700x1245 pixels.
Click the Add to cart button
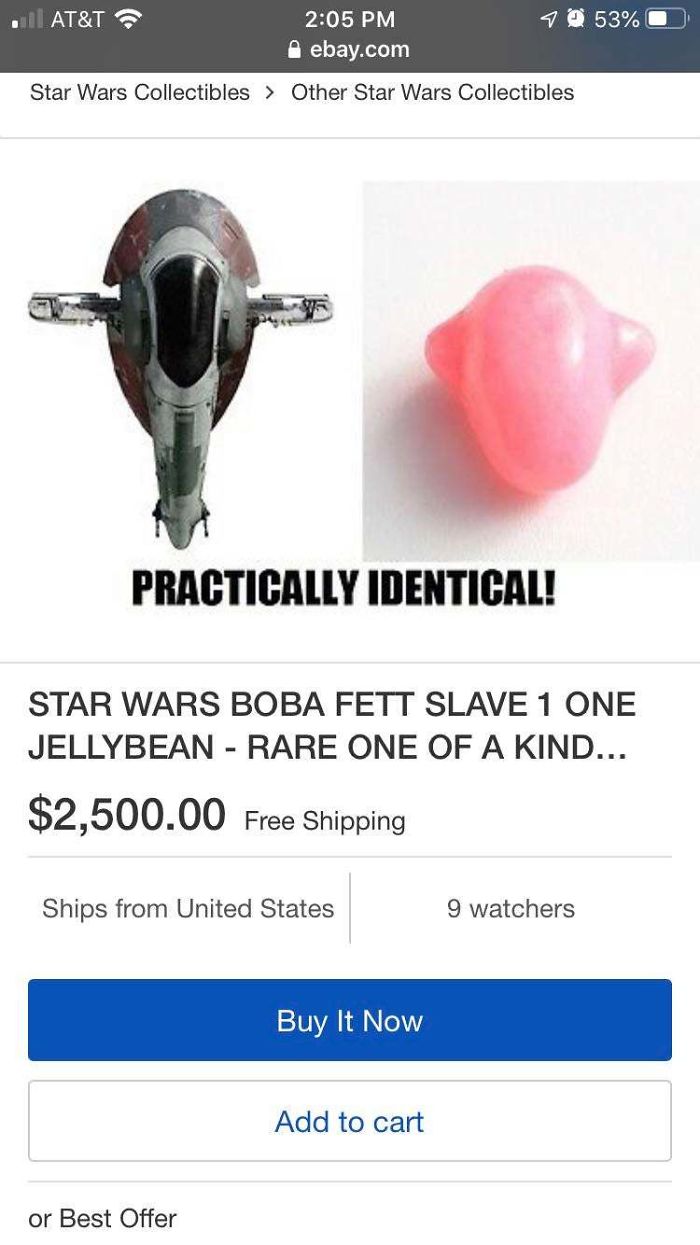350,1121
